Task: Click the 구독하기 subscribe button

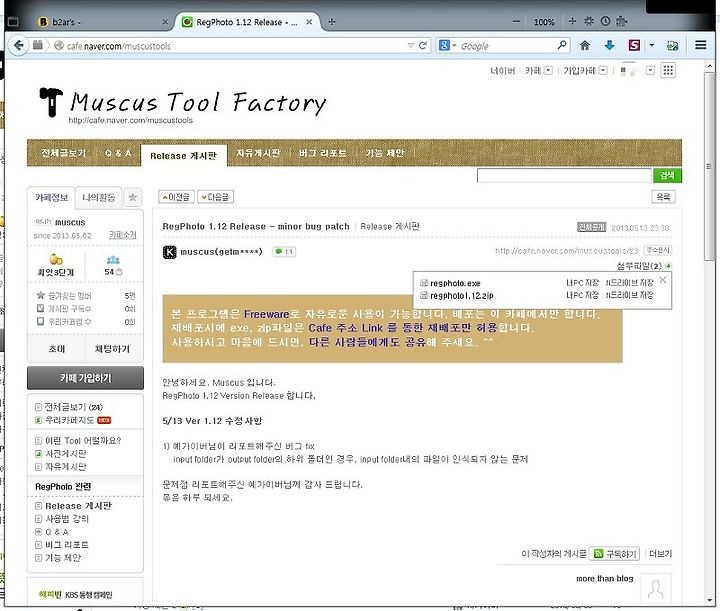Action: coord(615,554)
